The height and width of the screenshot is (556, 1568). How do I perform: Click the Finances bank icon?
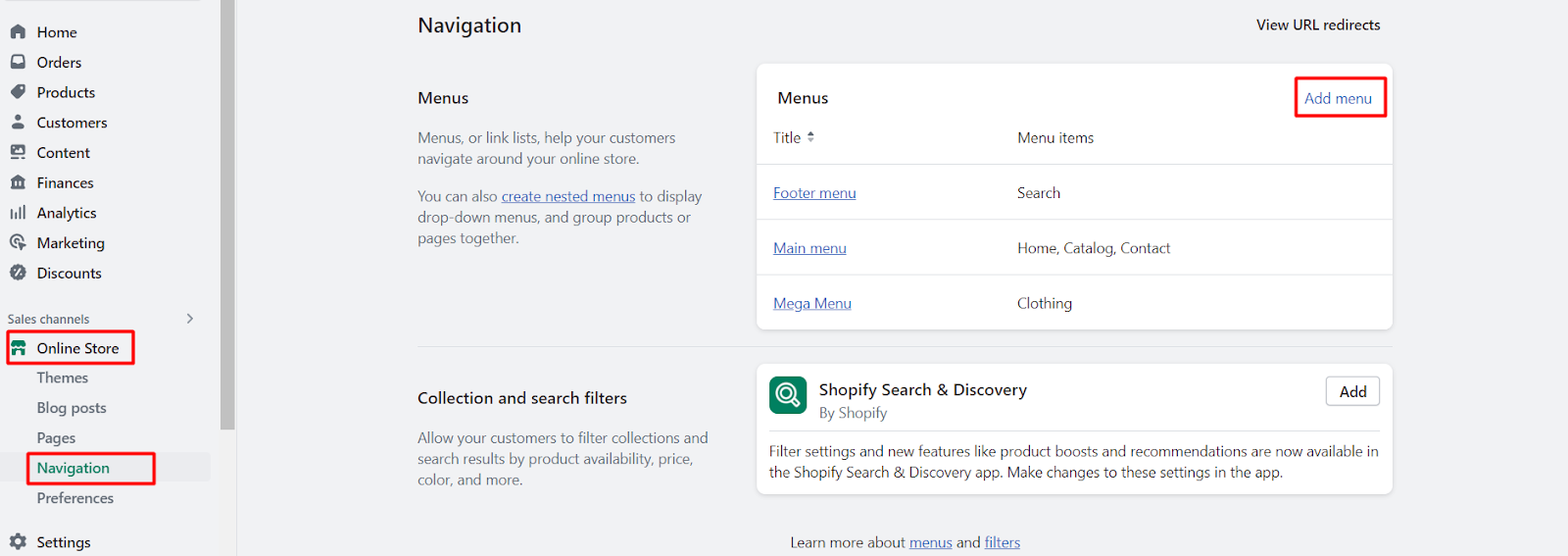click(18, 182)
